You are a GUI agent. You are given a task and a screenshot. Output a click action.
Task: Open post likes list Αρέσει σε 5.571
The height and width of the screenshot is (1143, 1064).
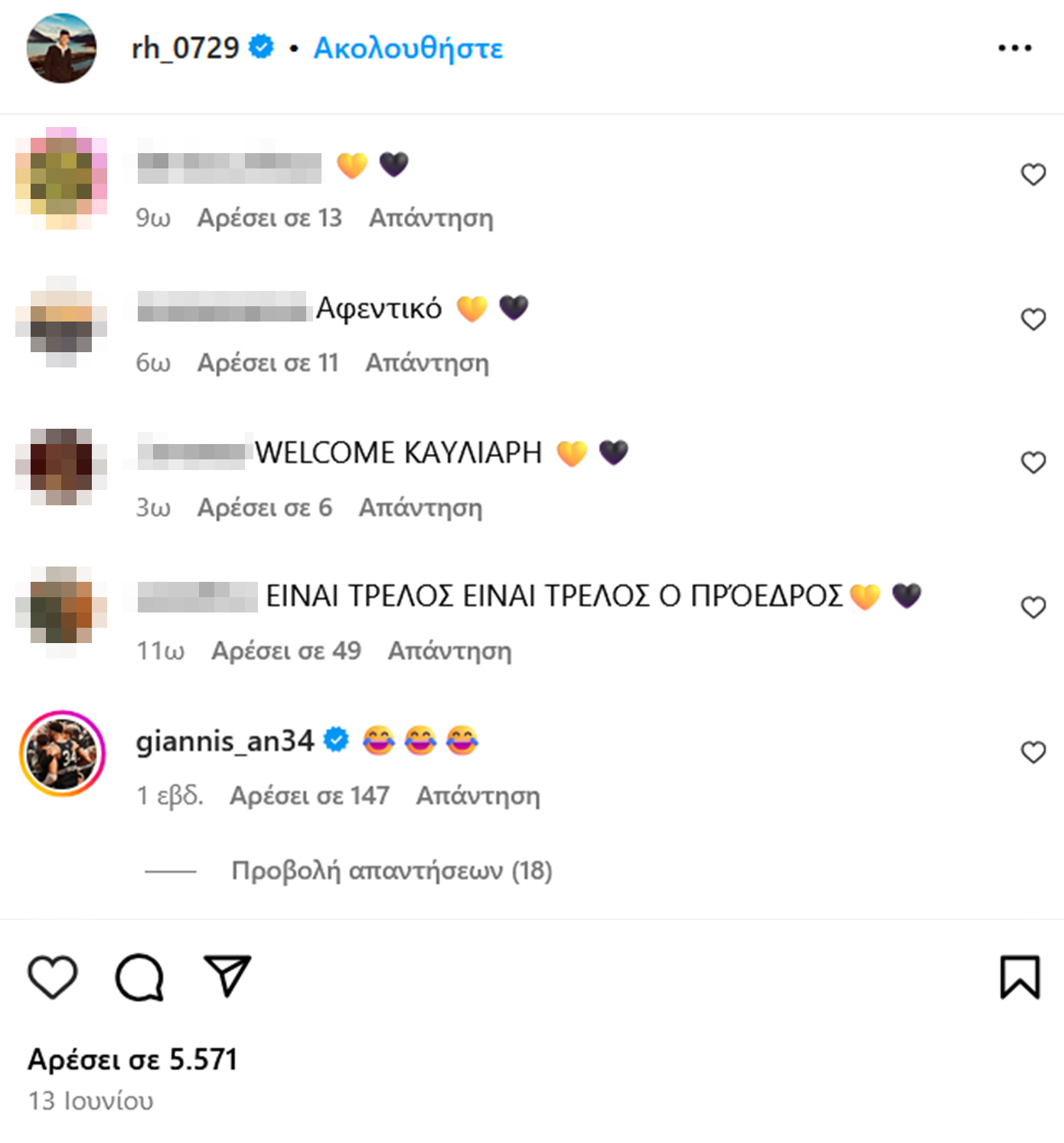[x=132, y=1060]
